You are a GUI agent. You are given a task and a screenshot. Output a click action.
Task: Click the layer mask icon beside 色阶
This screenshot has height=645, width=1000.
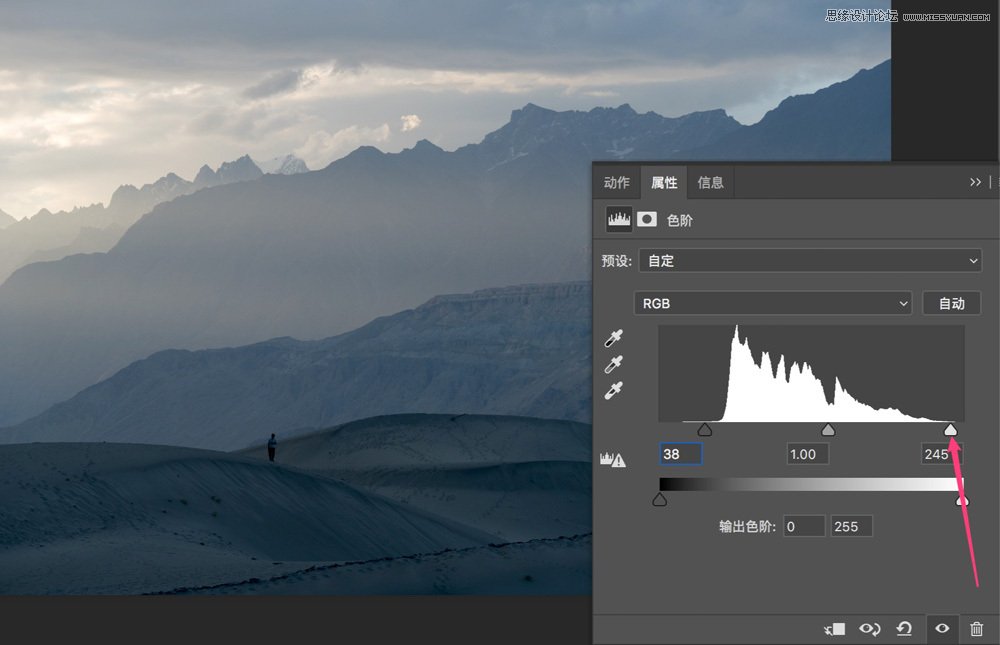click(646, 219)
